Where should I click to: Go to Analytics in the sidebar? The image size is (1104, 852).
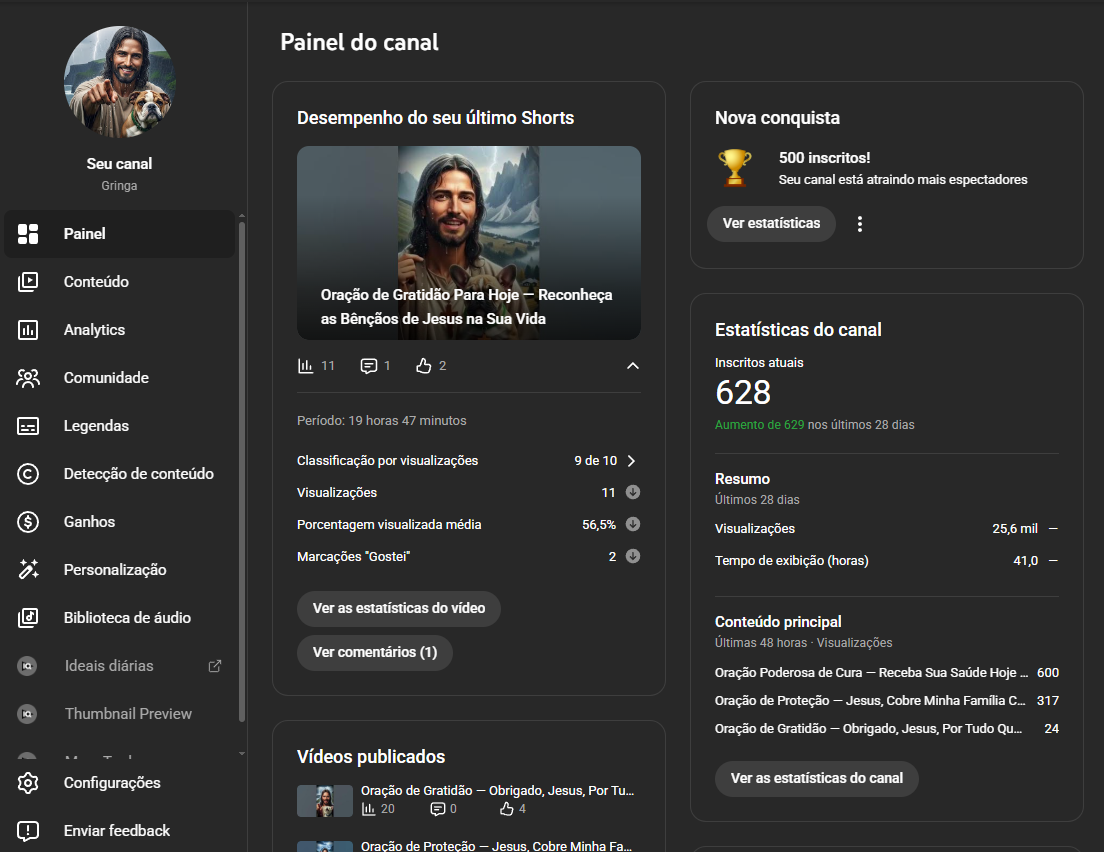[x=120, y=330]
